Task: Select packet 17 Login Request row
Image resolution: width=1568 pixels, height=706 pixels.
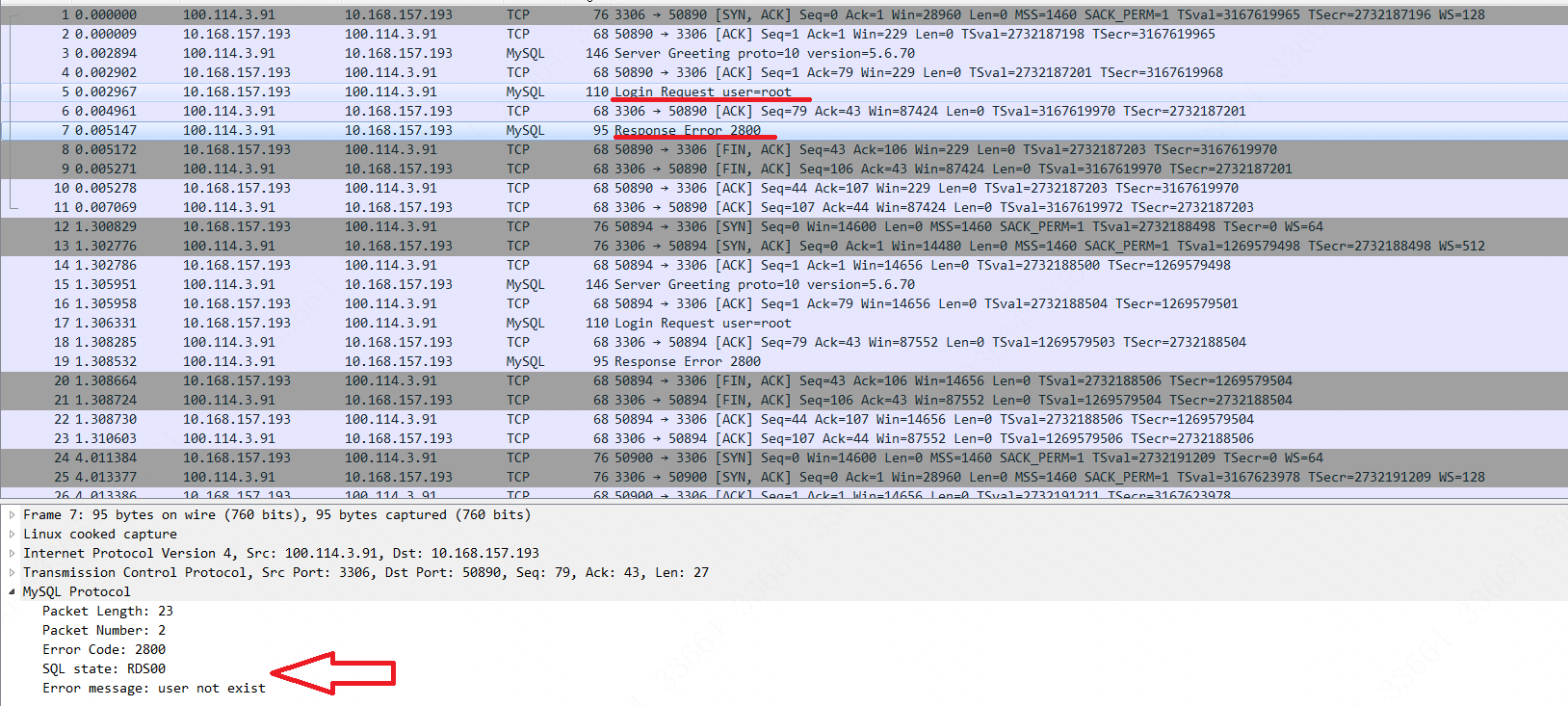Action: (784, 323)
